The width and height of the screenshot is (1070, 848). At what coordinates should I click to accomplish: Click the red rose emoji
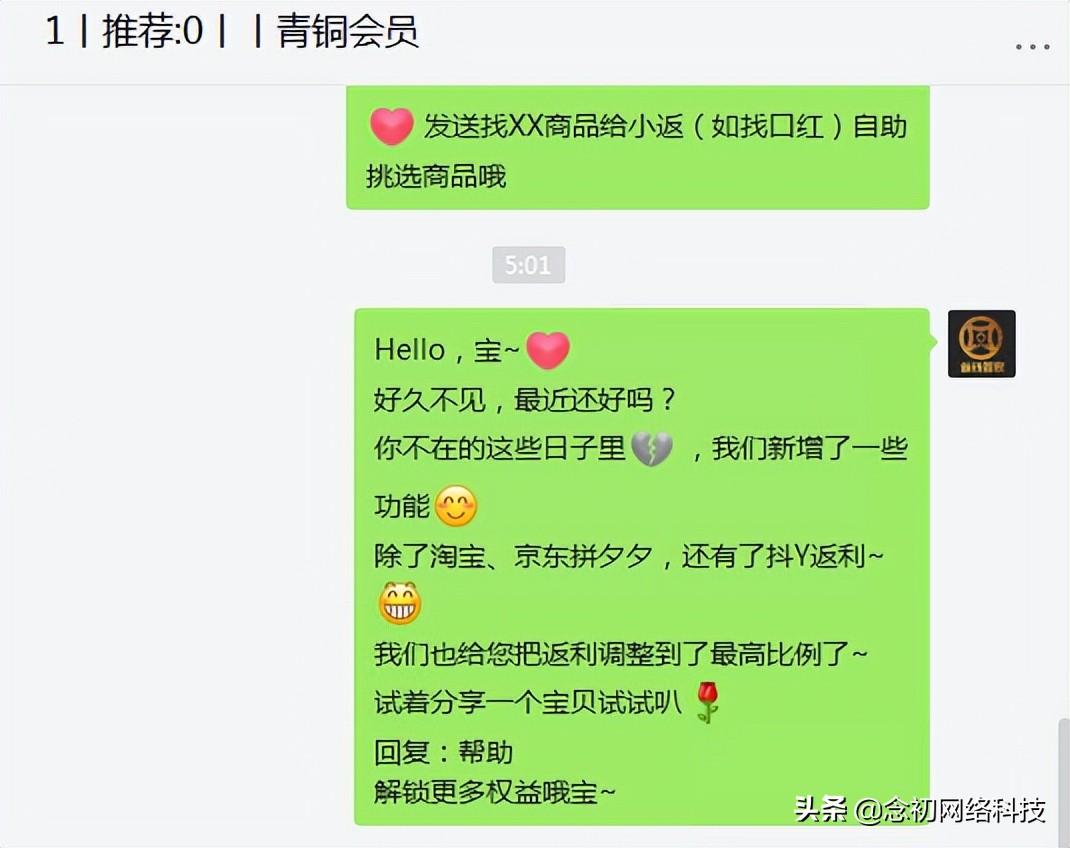(708, 703)
